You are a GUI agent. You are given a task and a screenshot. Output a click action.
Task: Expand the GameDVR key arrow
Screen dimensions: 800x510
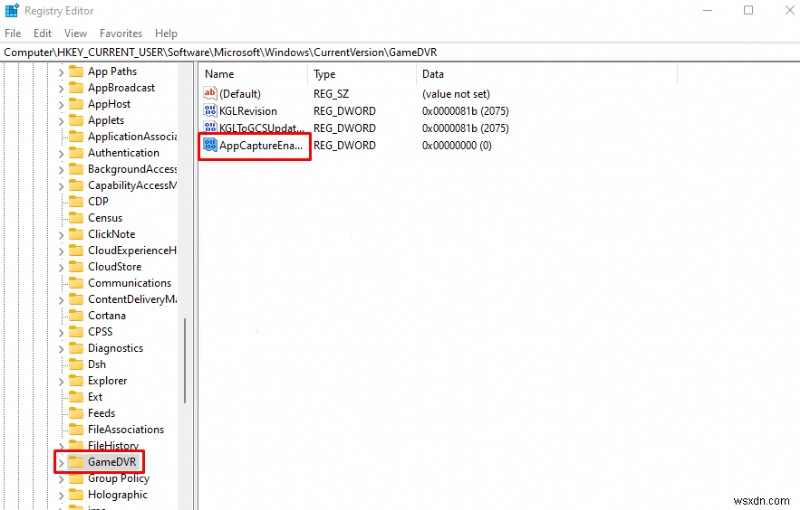(x=61, y=463)
